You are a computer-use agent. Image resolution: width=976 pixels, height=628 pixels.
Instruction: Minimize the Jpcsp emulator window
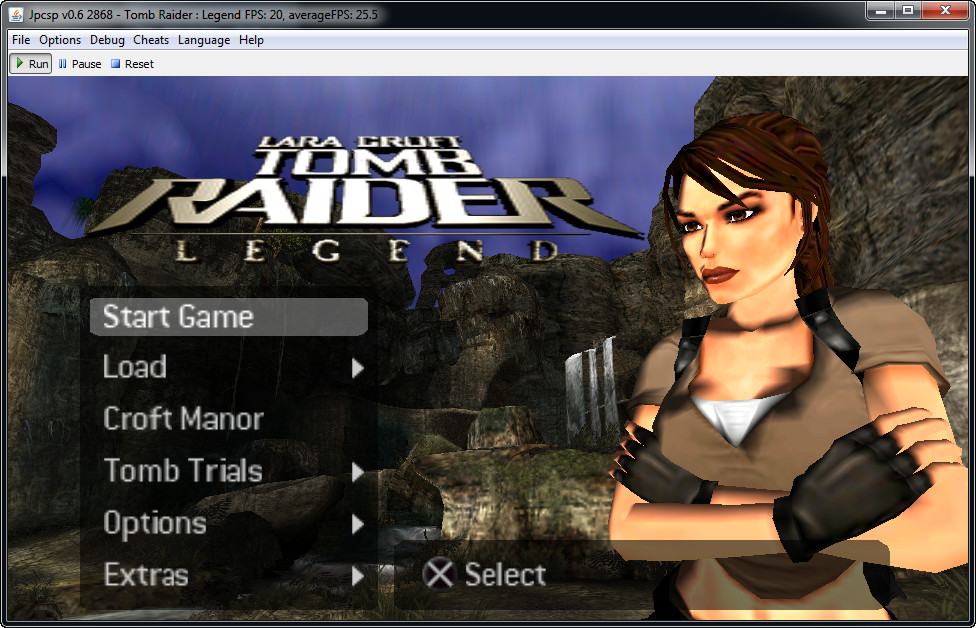tap(881, 11)
